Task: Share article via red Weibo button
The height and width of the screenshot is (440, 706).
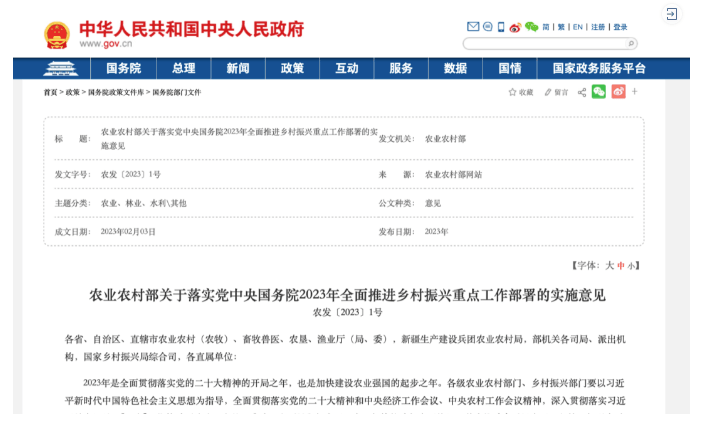Action: point(617,92)
